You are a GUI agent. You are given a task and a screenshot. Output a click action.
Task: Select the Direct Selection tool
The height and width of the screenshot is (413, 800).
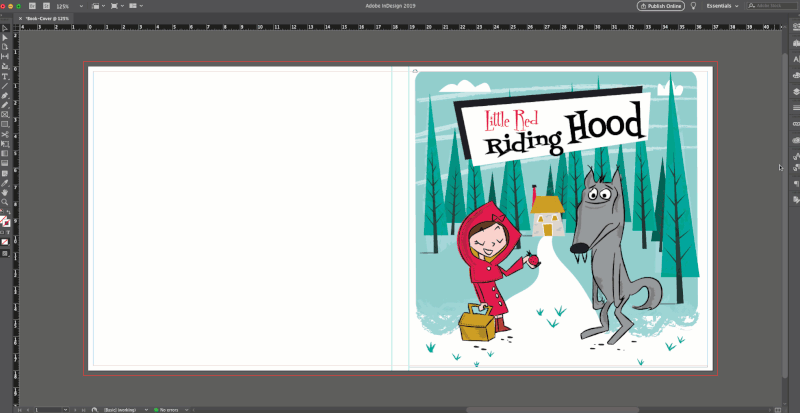pyautogui.click(x=5, y=37)
